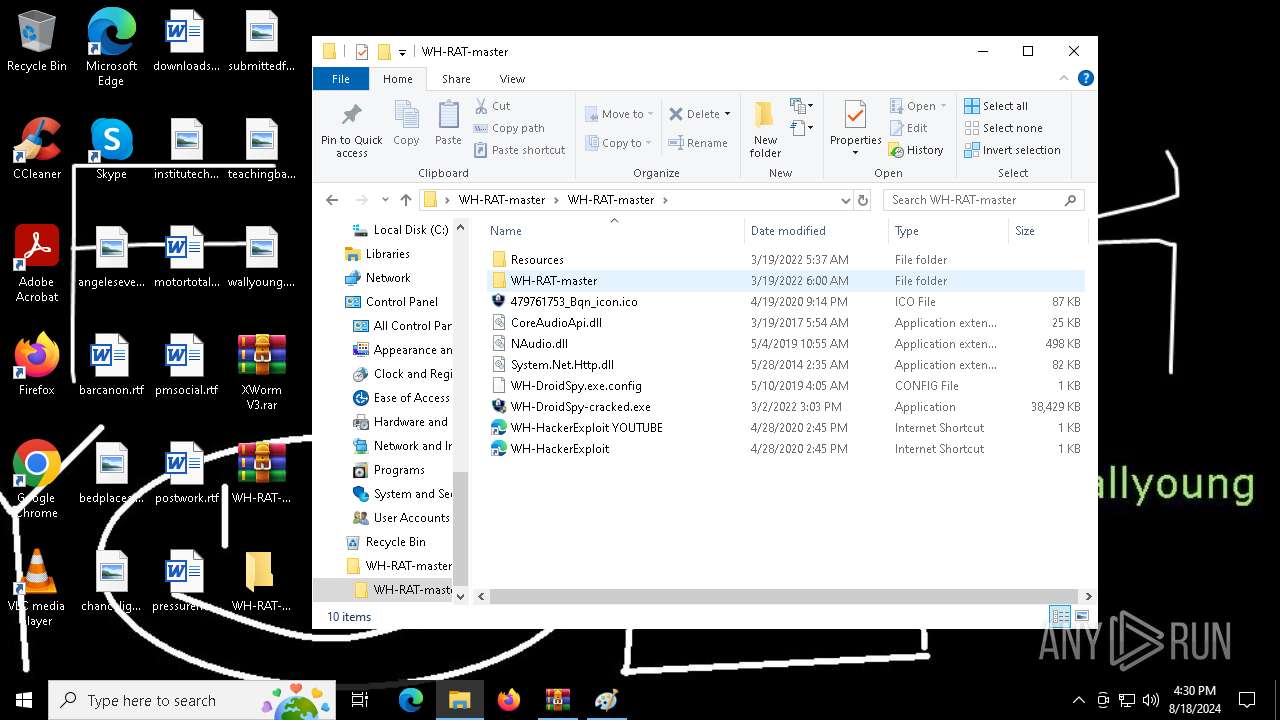Open the address bar history dropdown
The width and height of the screenshot is (1280, 720).
[846, 200]
